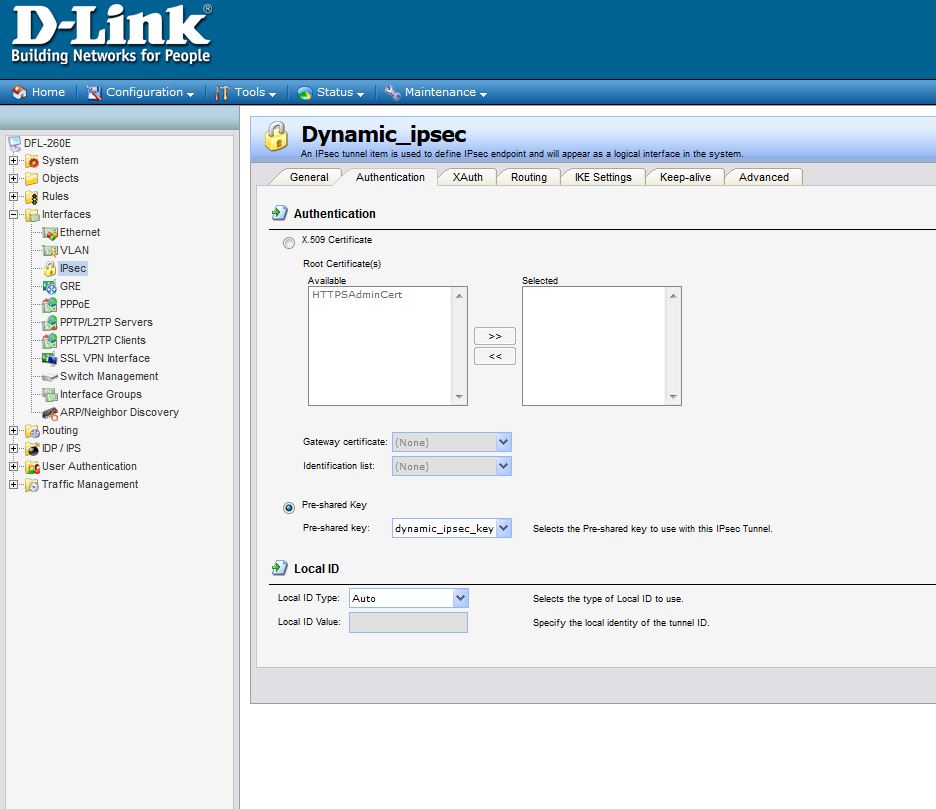The image size is (936, 809).
Task: Open the Pre-shared key dropdown
Action: (503, 528)
